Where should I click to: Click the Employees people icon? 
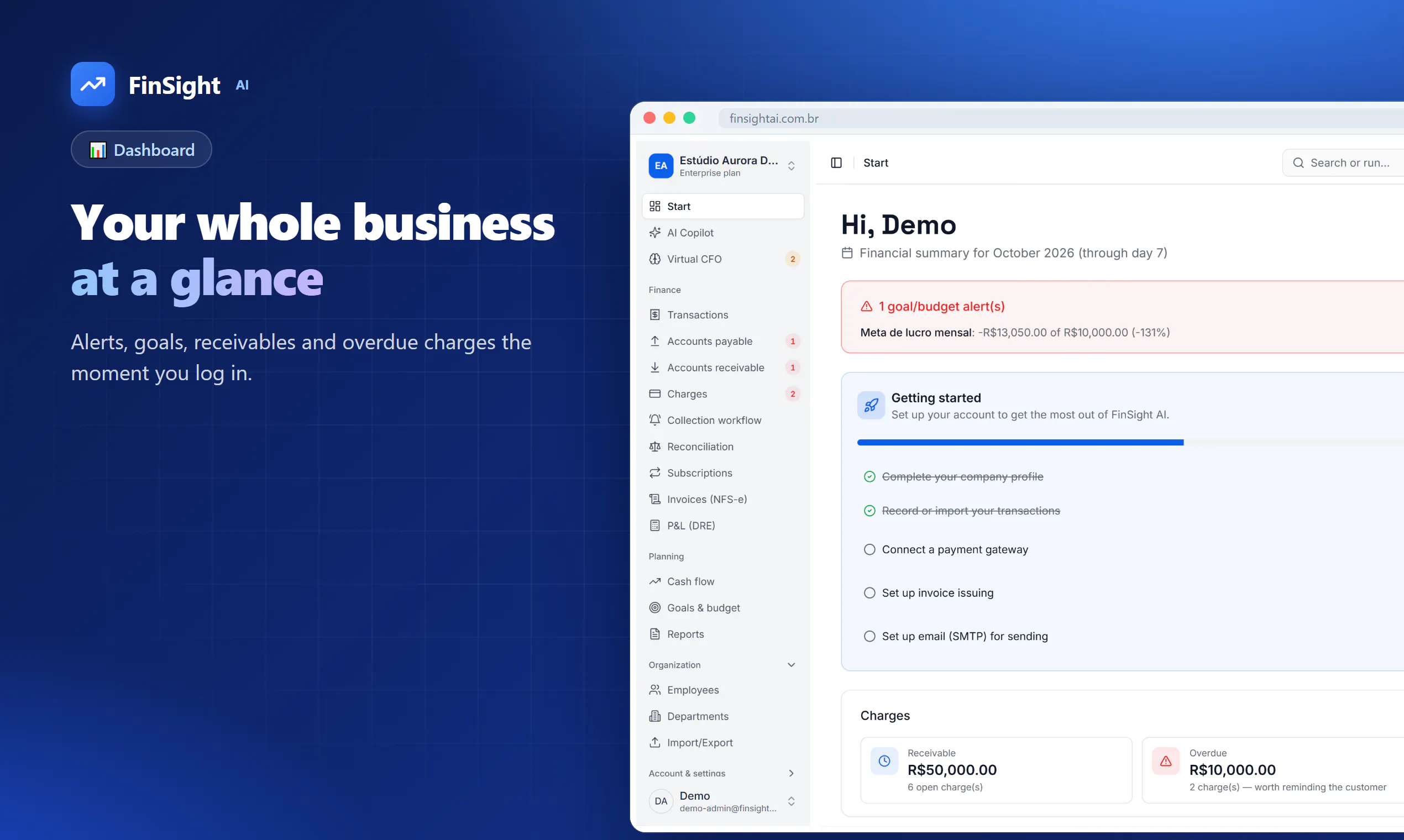(655, 690)
